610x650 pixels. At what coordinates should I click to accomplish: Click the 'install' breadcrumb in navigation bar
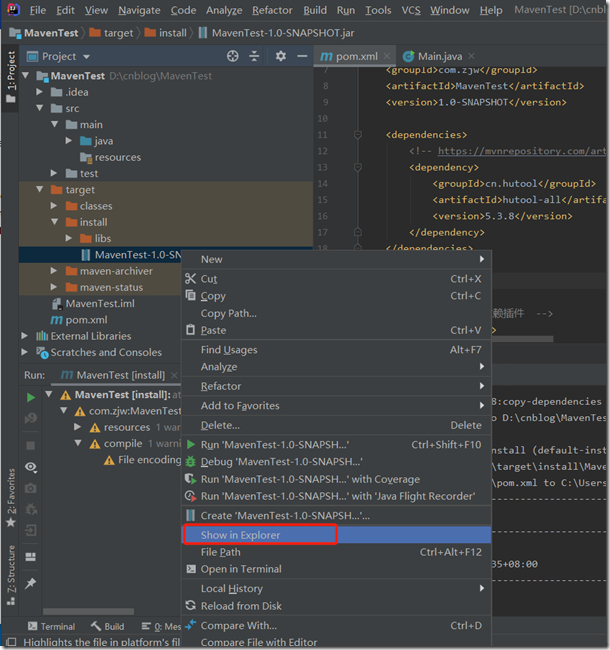166,33
